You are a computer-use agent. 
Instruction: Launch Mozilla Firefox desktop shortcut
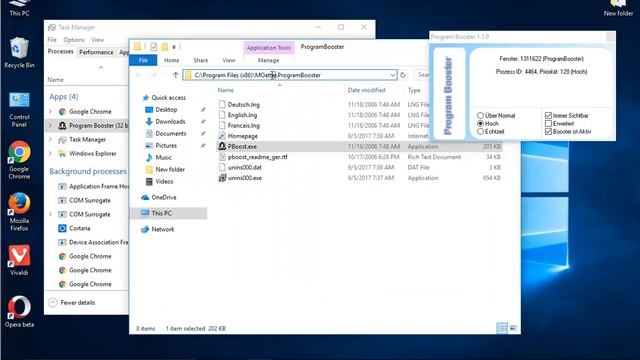pyautogui.click(x=19, y=211)
